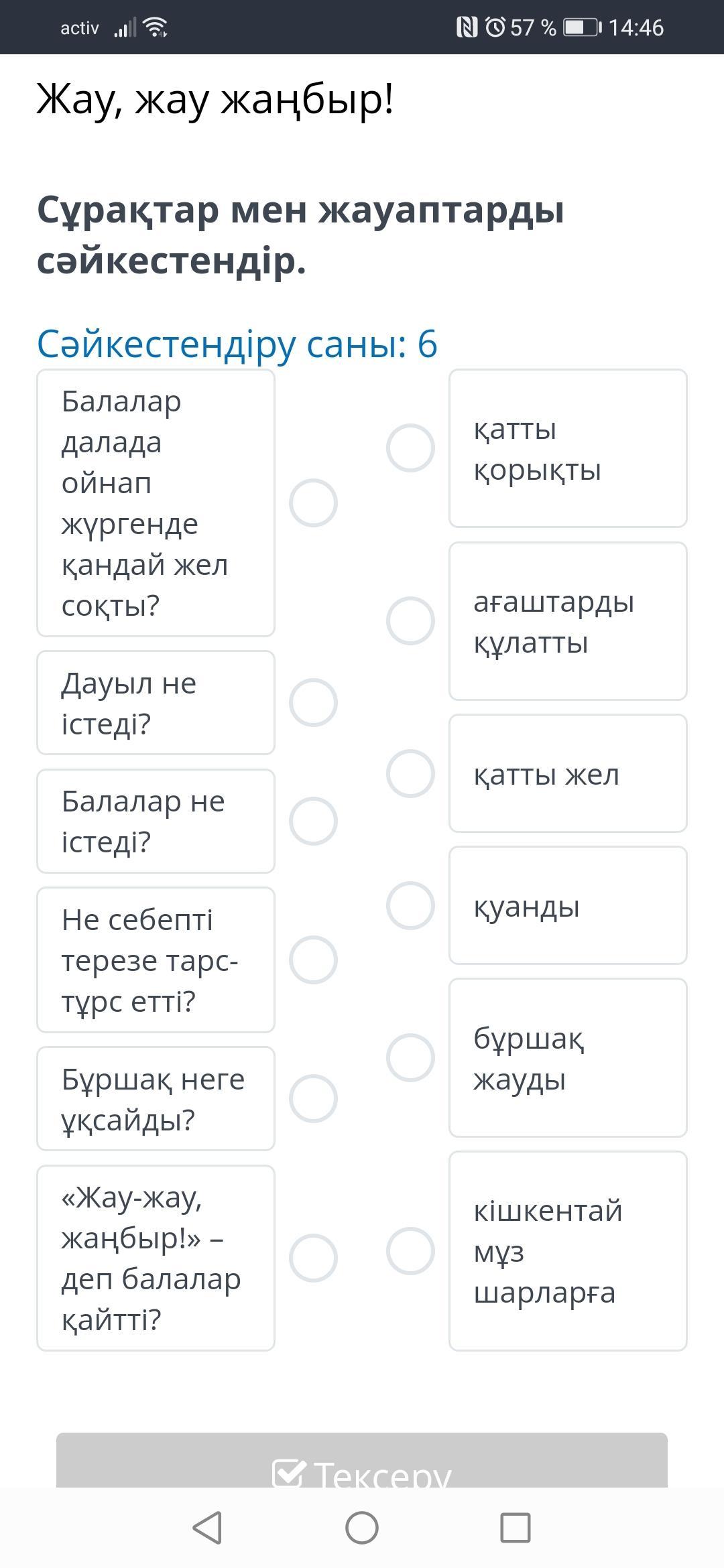Screen dimensions: 724x1568
Task: Tap the battery indicator icon
Action: (x=582, y=27)
